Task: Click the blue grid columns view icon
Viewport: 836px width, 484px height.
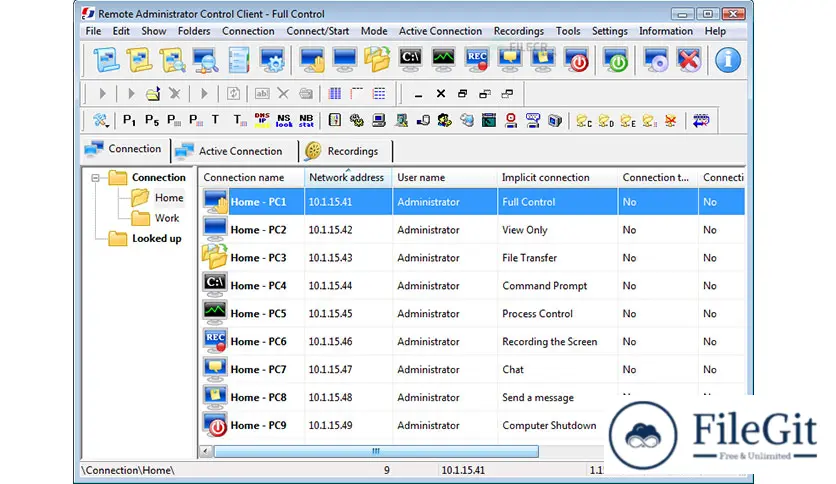Action: click(x=335, y=94)
